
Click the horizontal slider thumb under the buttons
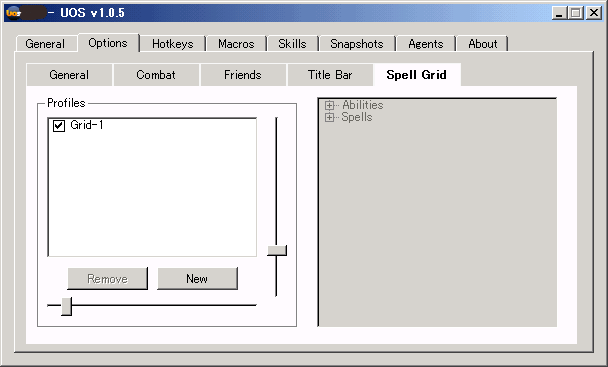(x=67, y=306)
